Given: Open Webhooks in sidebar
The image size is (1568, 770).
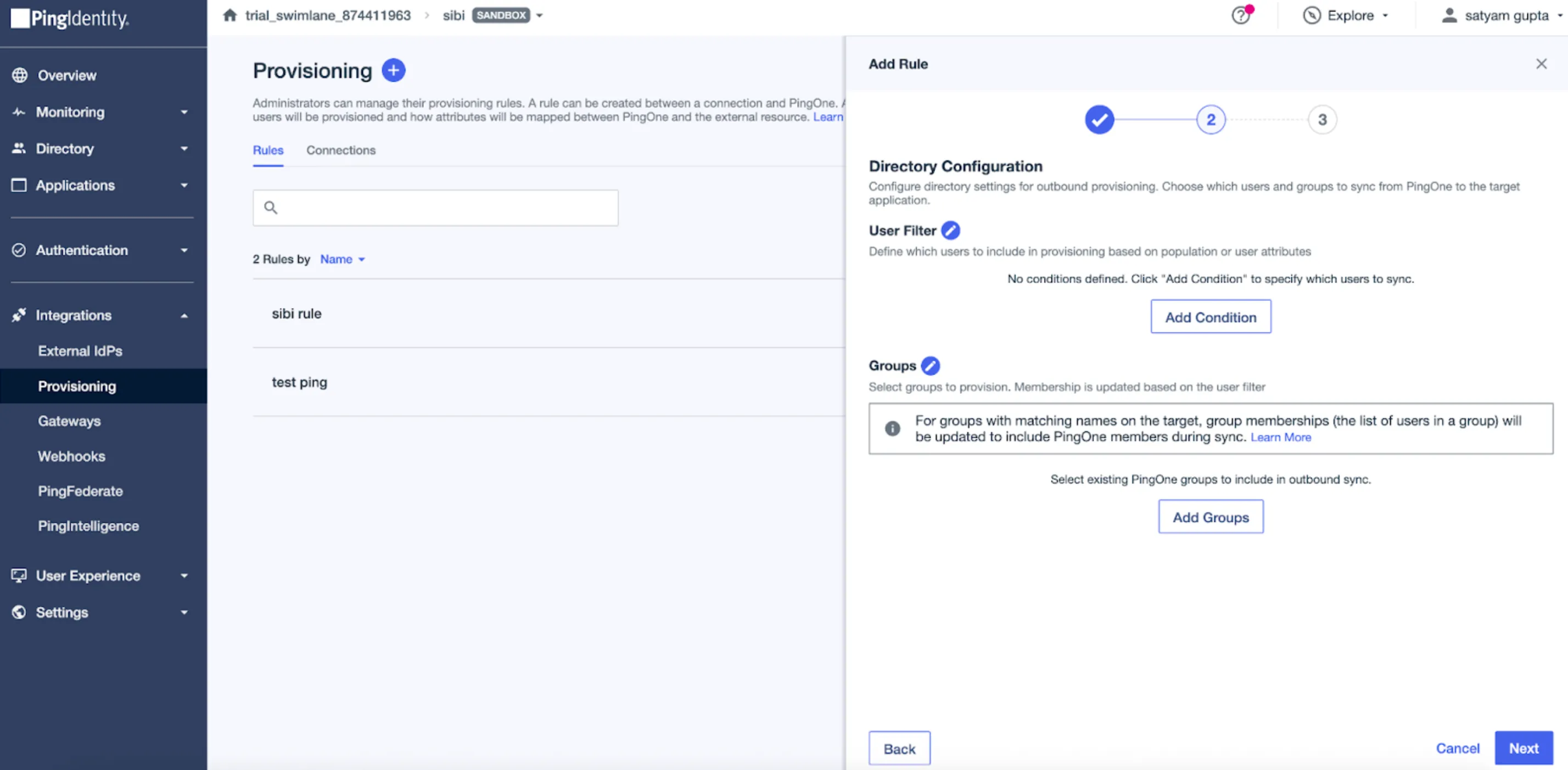Looking at the screenshot, I should pos(72,456).
